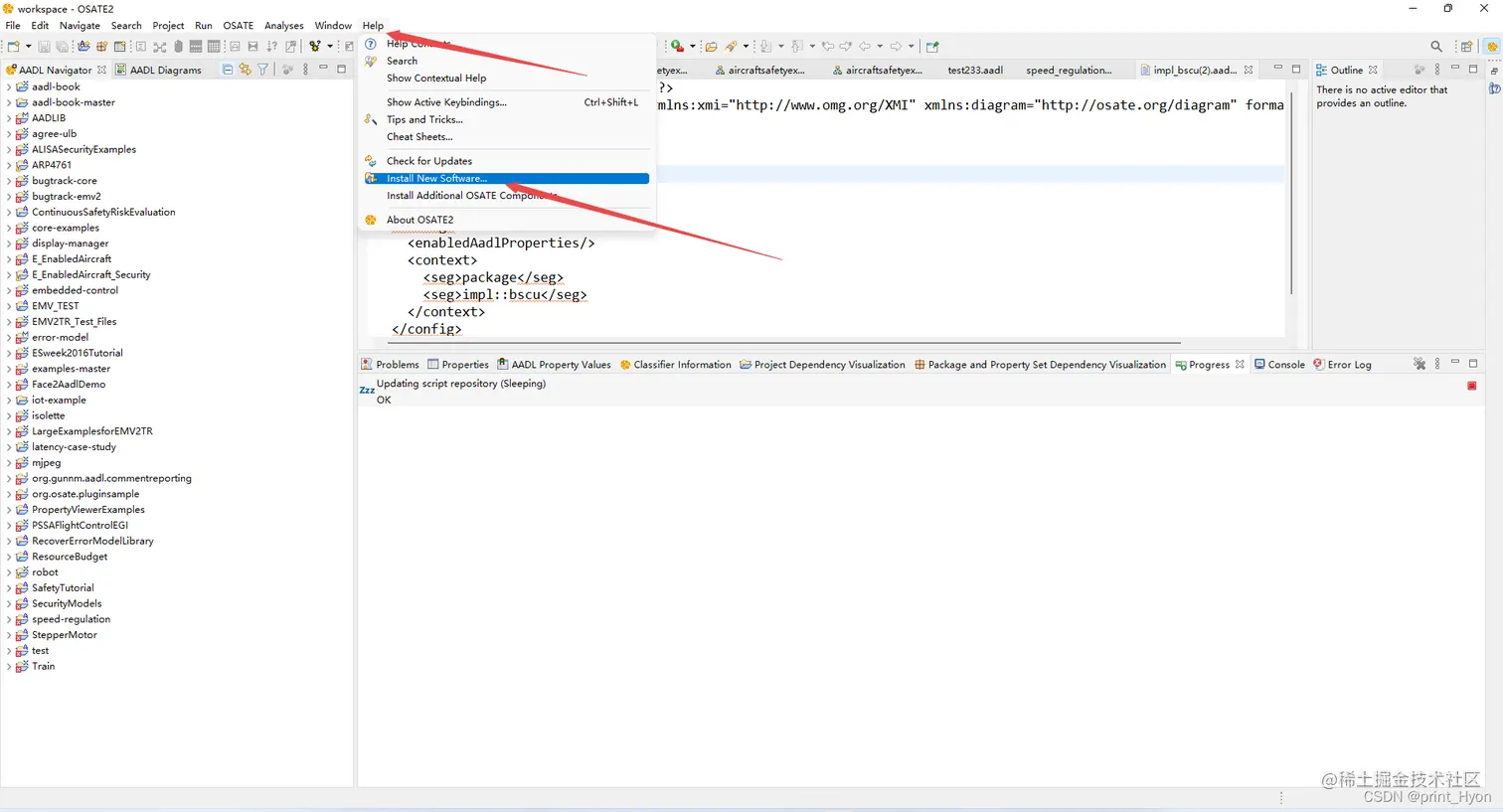
Task: Switch to the test233.aadl editor tab
Action: 975,70
